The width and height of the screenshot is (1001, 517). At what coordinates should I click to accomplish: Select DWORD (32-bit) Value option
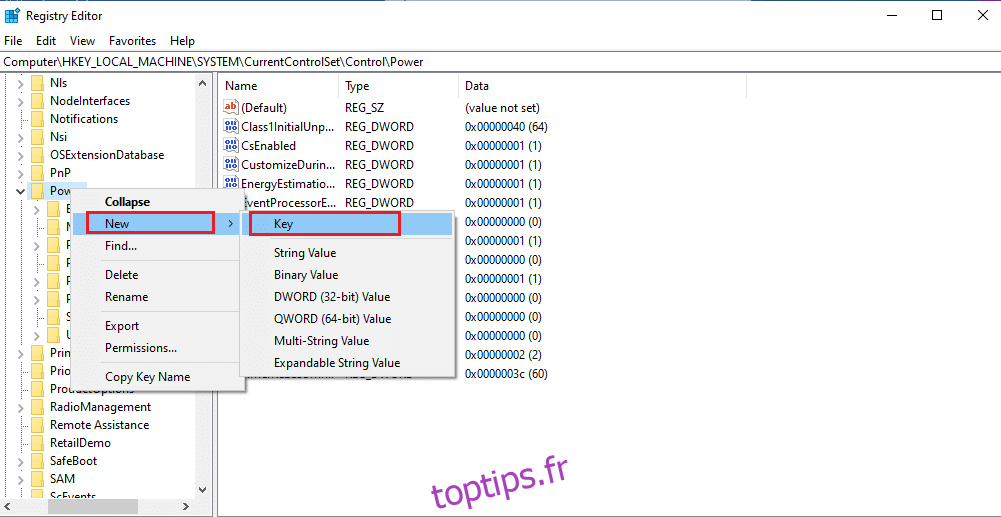click(x=332, y=297)
